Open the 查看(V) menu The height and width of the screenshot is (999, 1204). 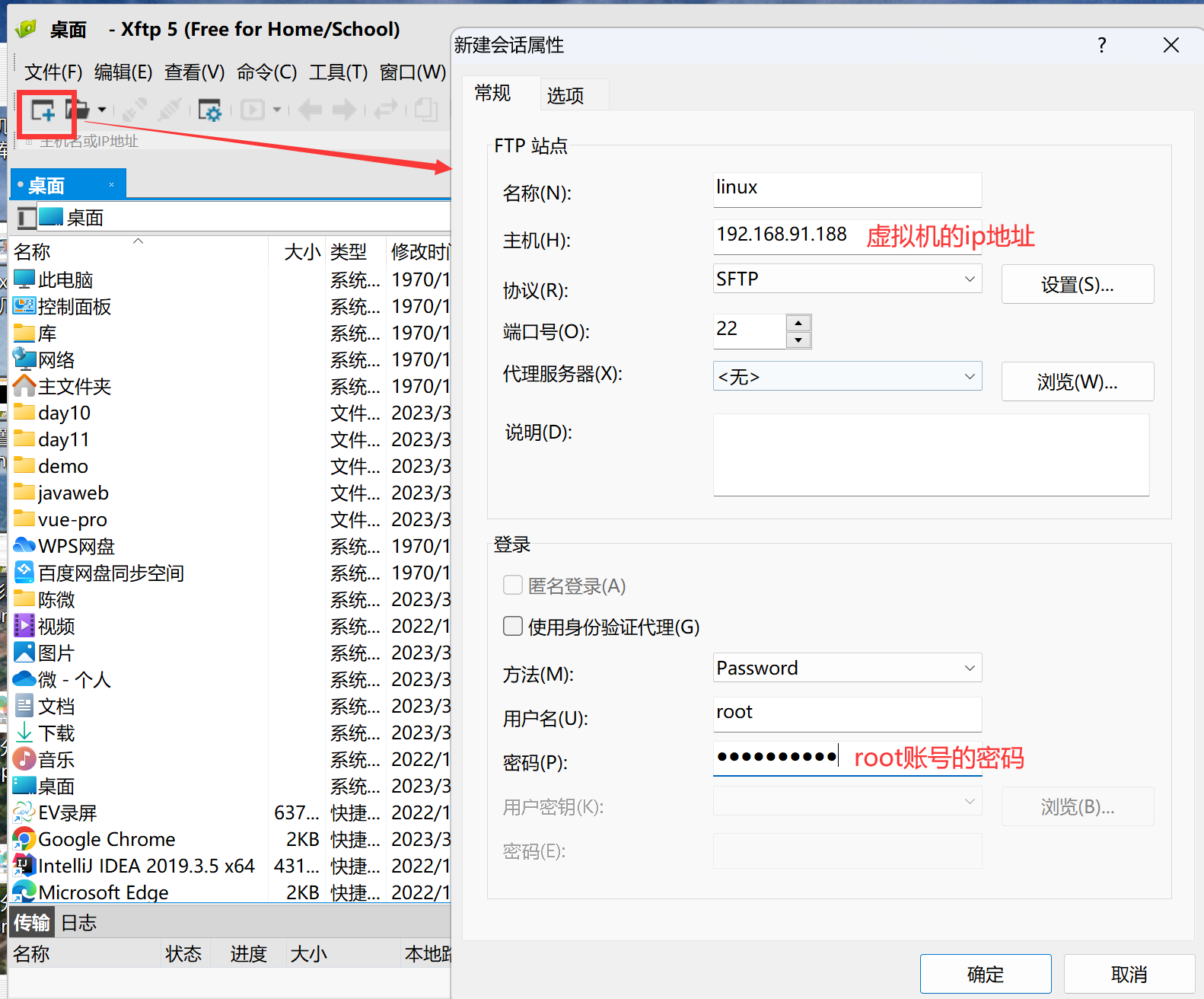coord(195,72)
